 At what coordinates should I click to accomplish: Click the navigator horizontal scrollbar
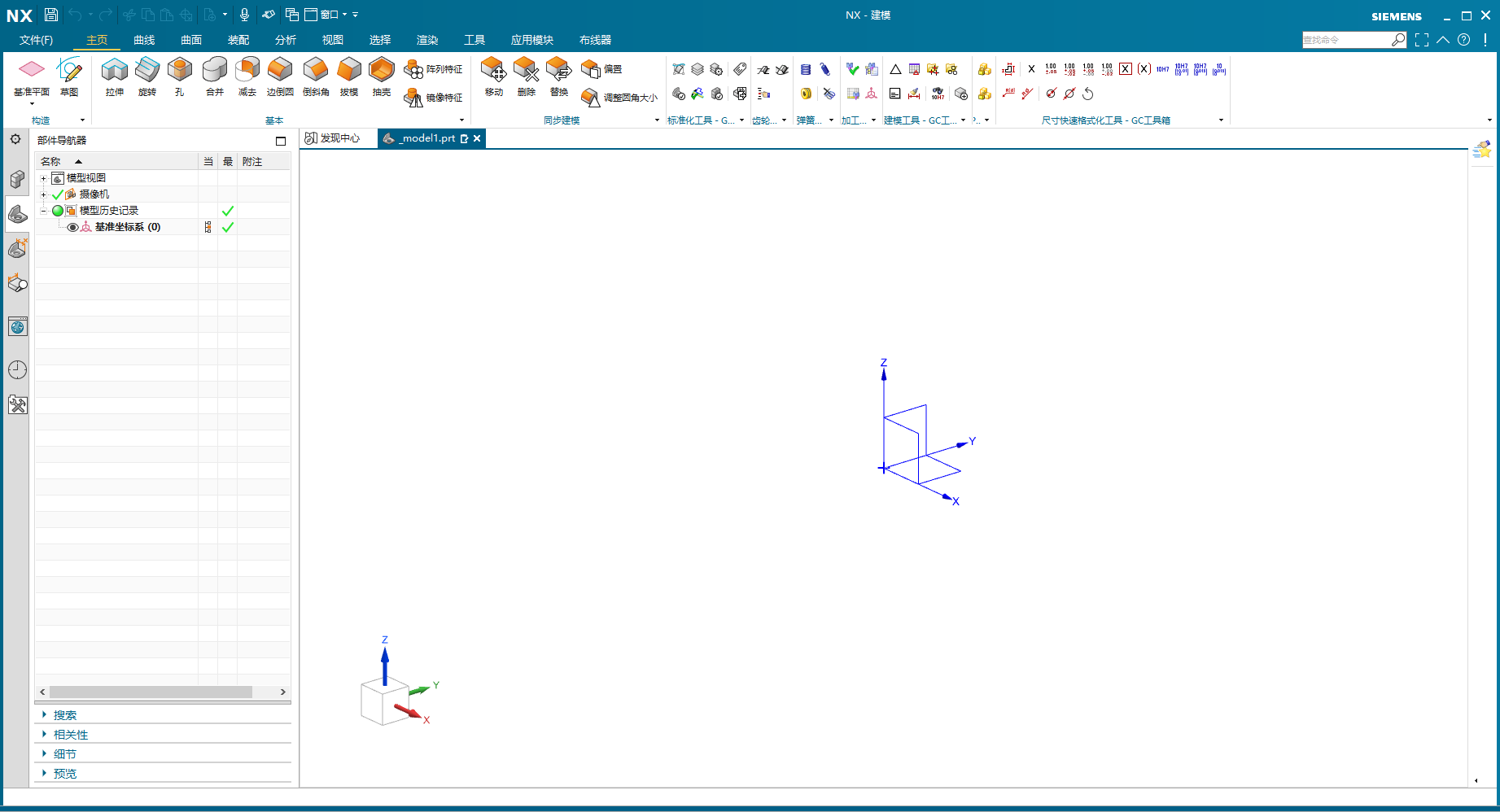151,692
